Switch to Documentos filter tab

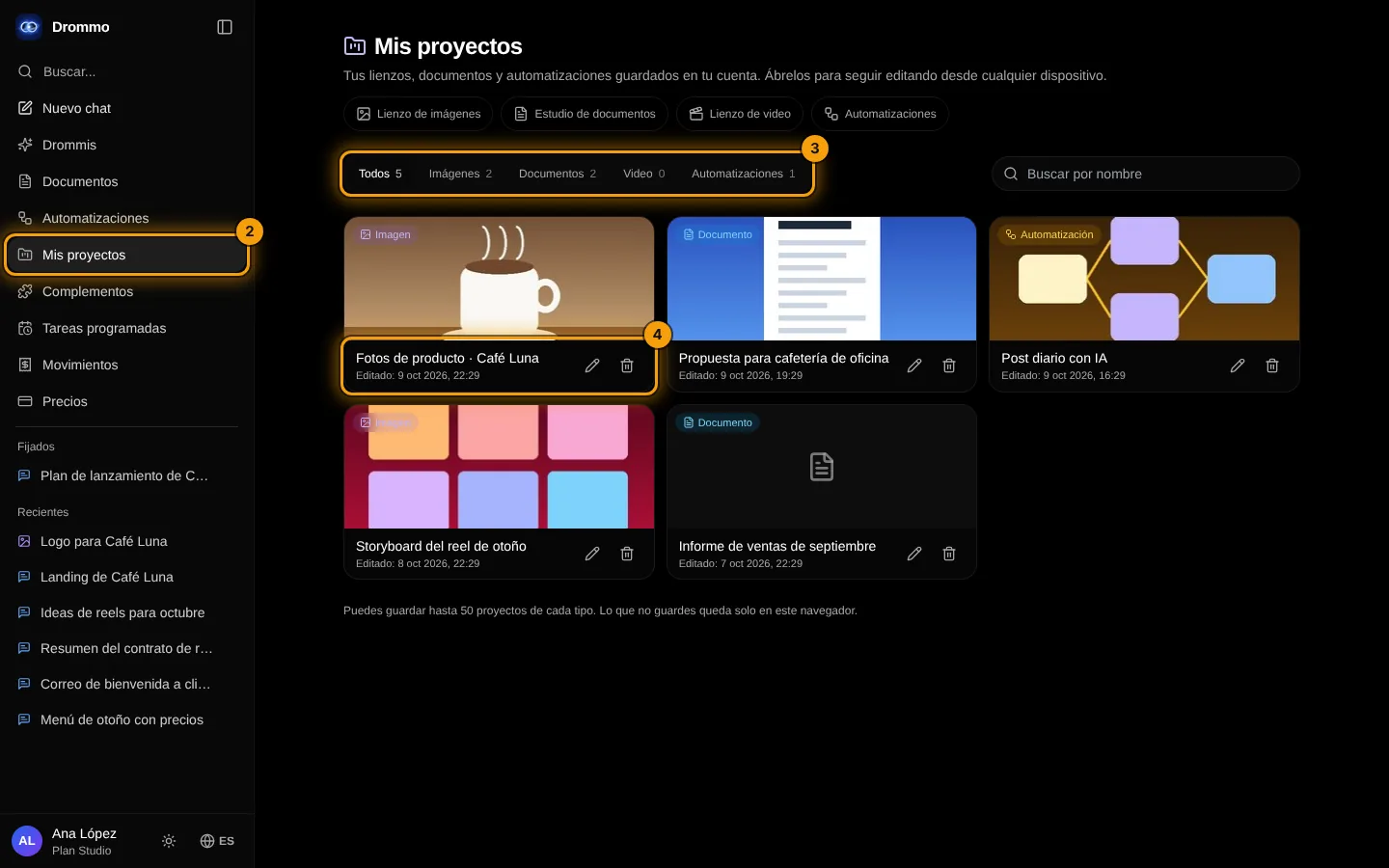click(558, 174)
